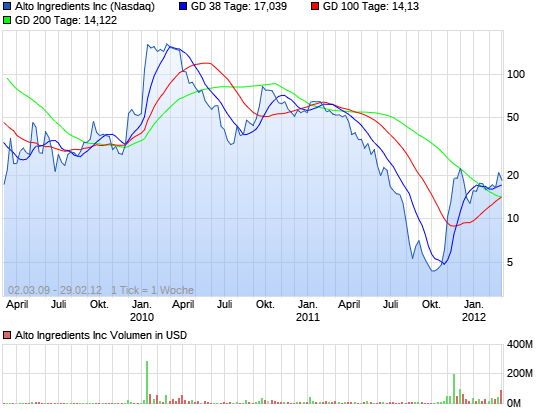Click the green GD 200 Tage legend square
This screenshot has width=545, height=413.
(7, 20)
